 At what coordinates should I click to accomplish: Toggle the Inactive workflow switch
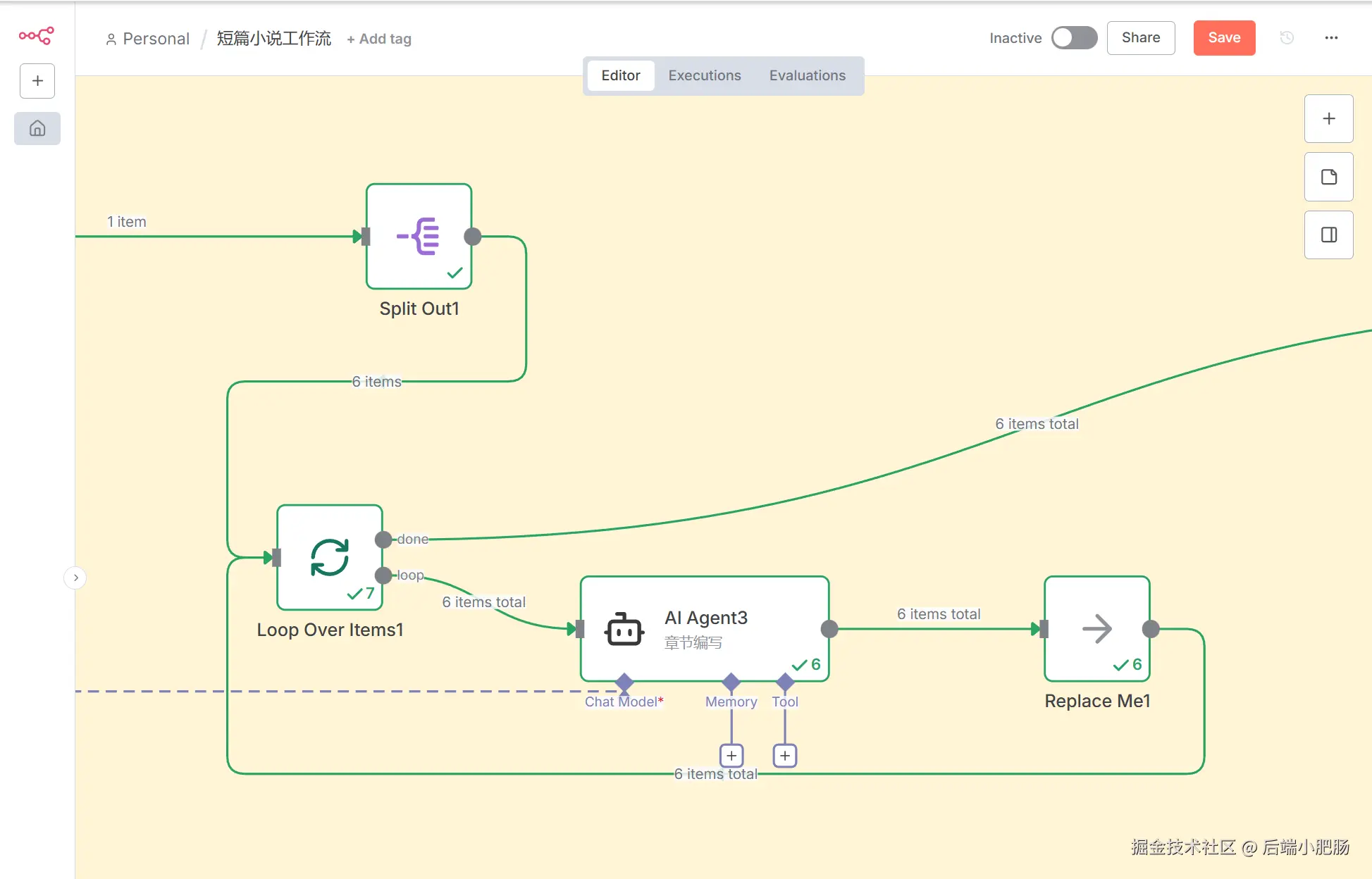coord(1073,38)
